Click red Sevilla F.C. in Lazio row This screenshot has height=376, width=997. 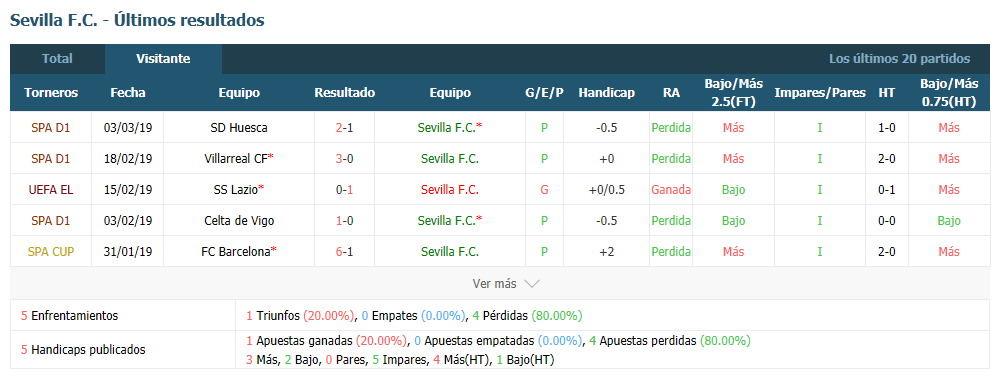(450, 190)
